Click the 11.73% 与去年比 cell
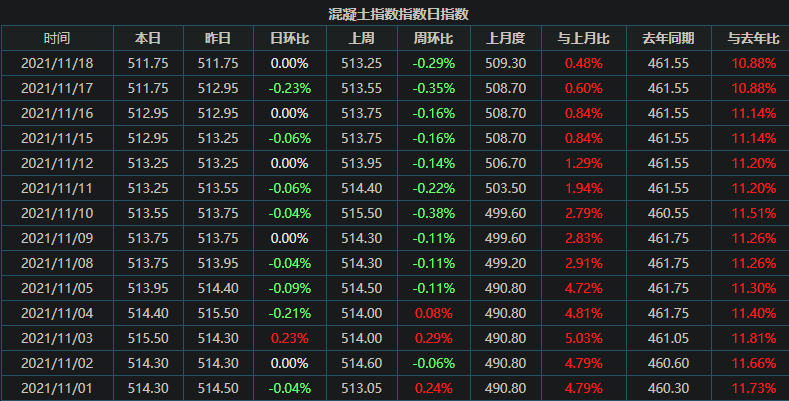Screen dimensions: 789x401 (x=753, y=388)
